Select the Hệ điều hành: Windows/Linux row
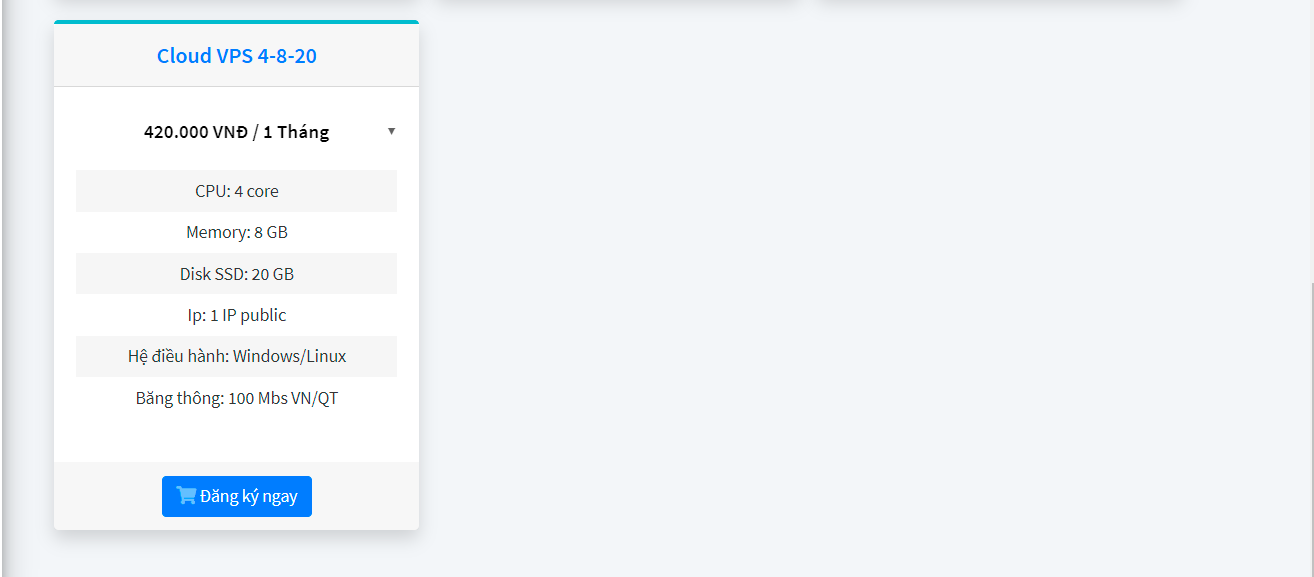This screenshot has height=577, width=1314. (x=237, y=356)
